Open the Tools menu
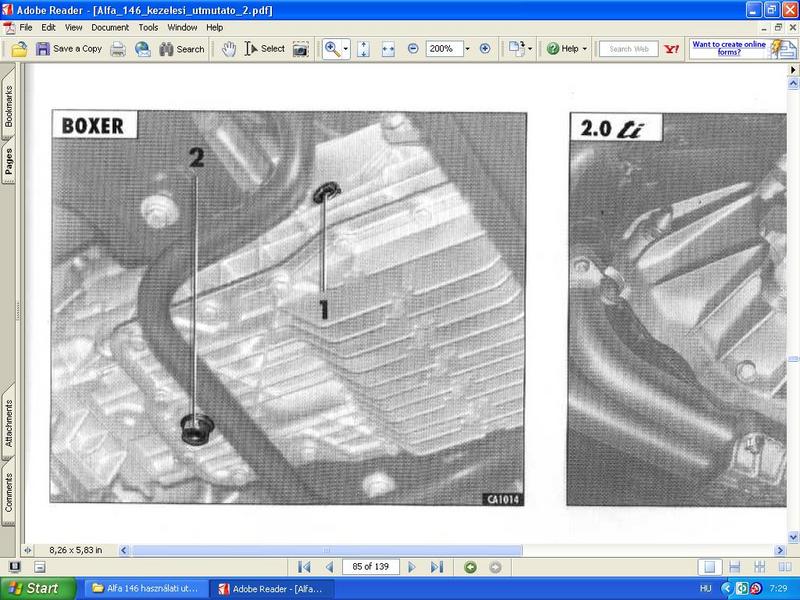800x600 pixels. (148, 28)
